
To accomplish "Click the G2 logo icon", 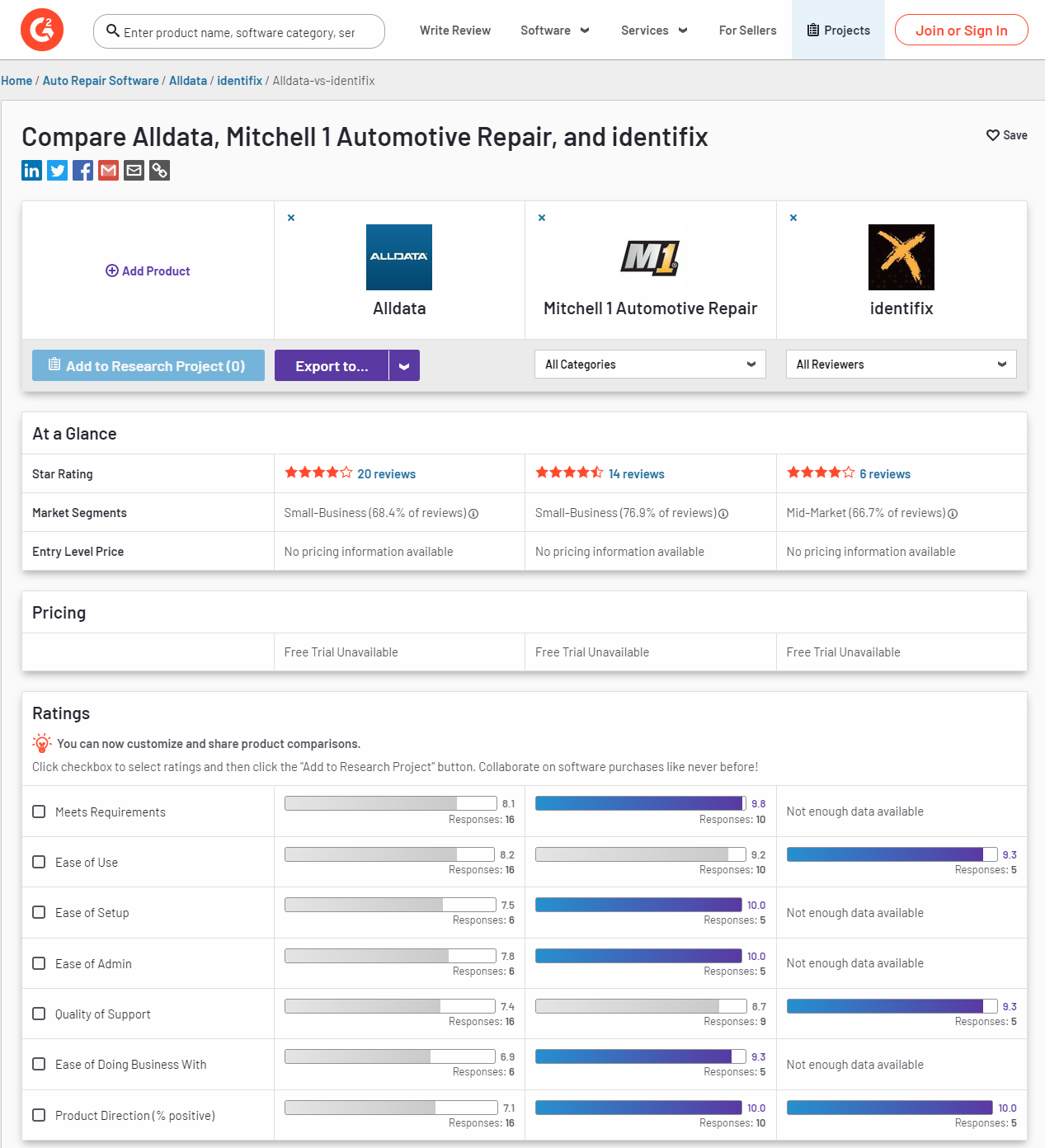I will tap(41, 31).
